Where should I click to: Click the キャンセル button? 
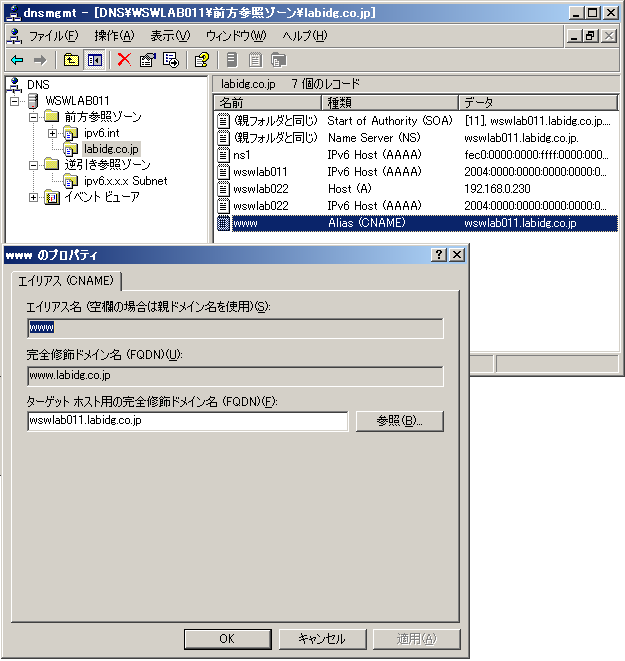pos(321,639)
